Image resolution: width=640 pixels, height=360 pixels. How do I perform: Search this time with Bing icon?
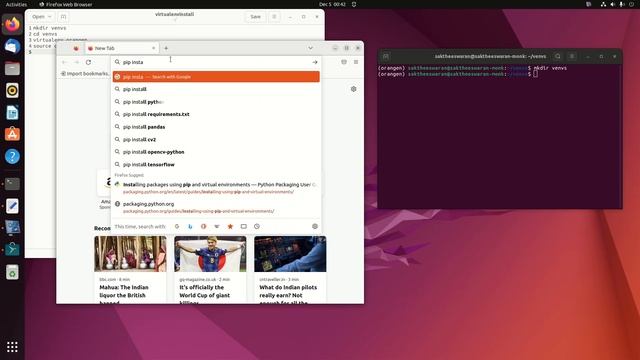point(190,227)
